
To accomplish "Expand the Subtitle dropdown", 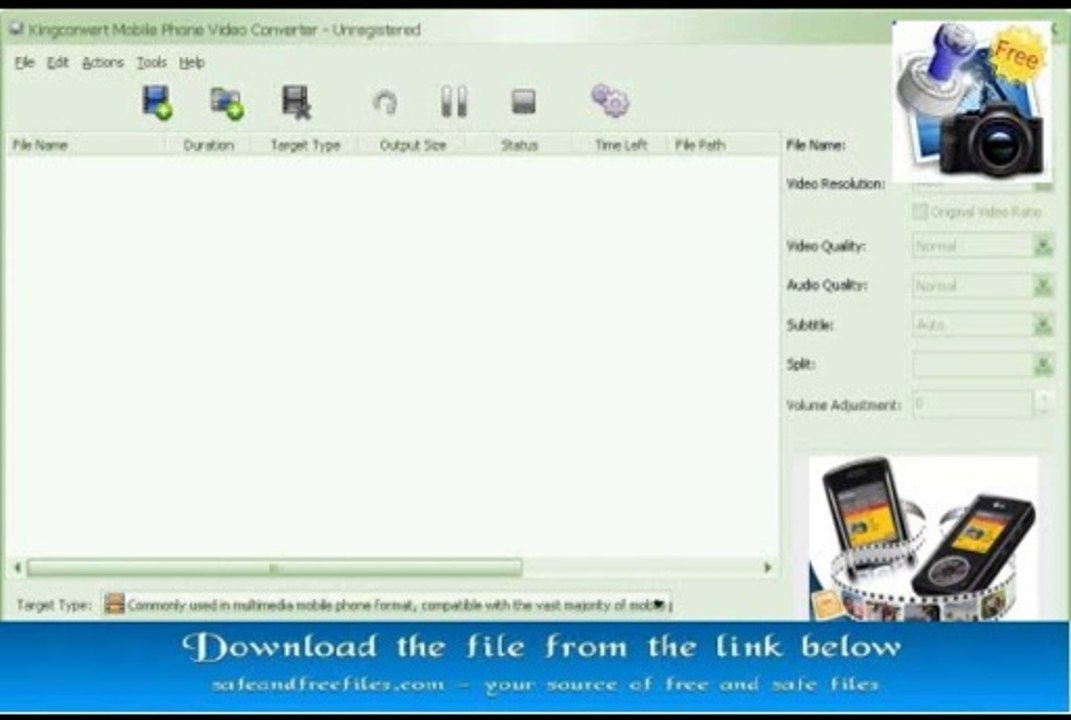I will click(1043, 325).
